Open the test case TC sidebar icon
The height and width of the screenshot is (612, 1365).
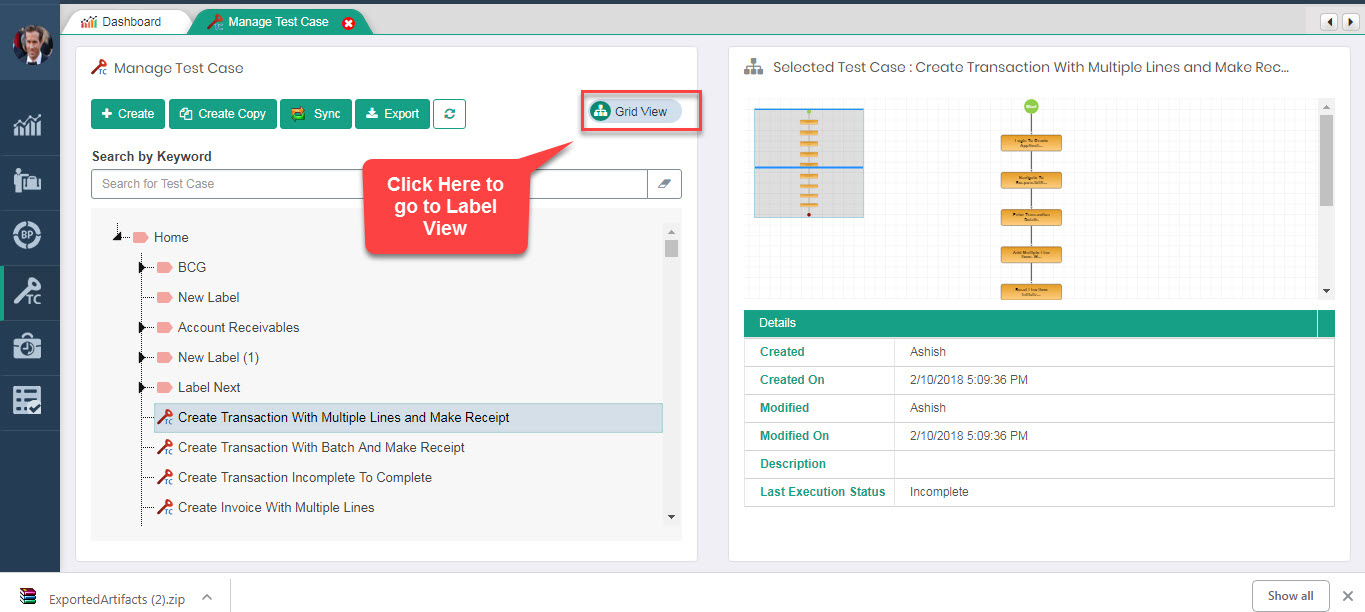28,292
